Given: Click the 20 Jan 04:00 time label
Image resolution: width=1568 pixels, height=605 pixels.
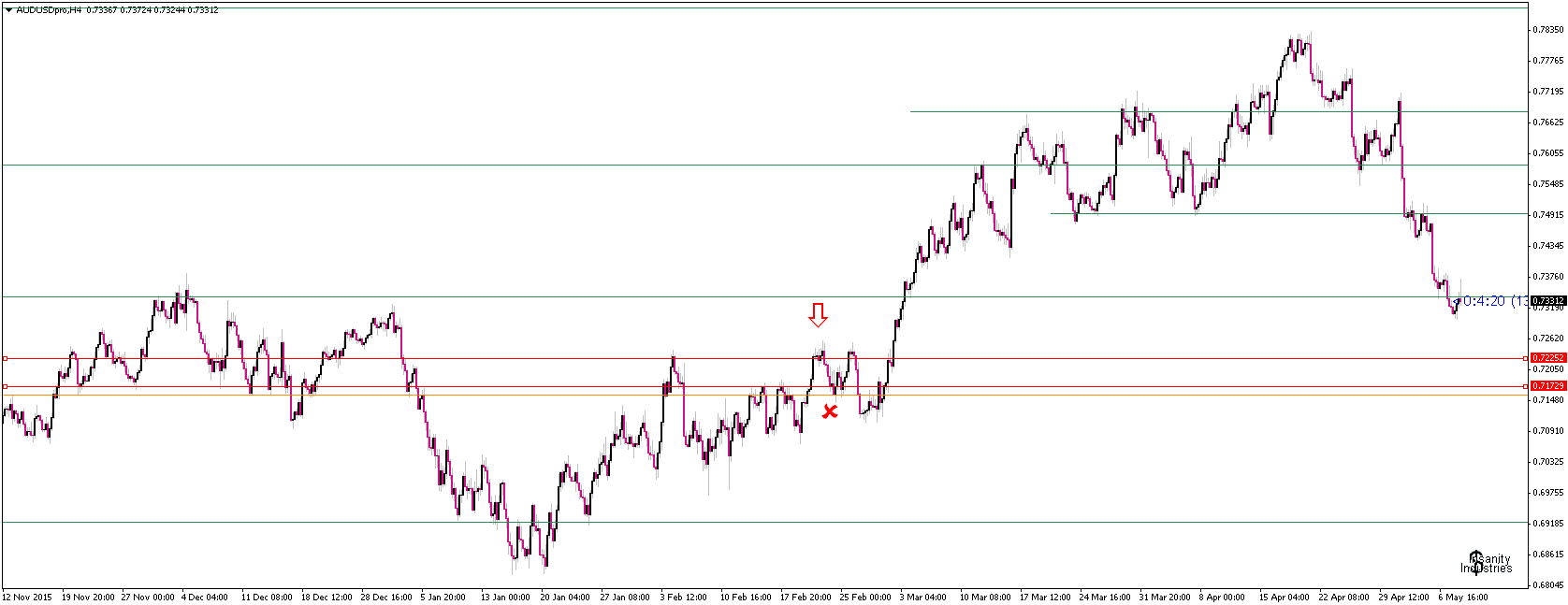Looking at the screenshot, I should pos(565,598).
